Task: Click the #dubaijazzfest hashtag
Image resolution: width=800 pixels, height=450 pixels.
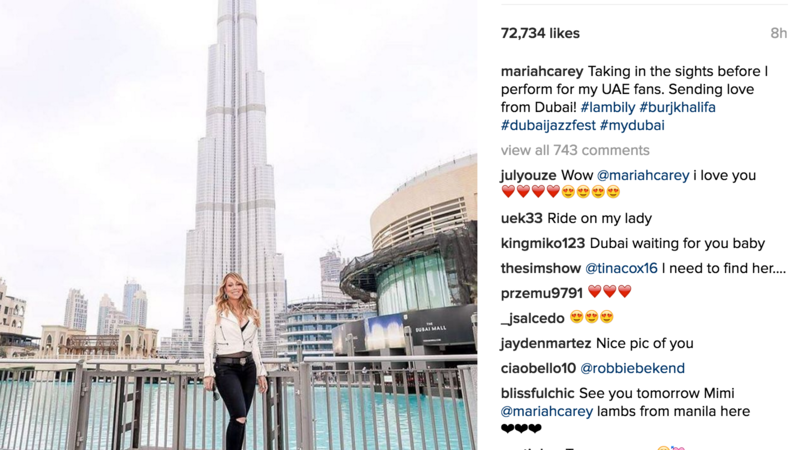Action: [548, 126]
